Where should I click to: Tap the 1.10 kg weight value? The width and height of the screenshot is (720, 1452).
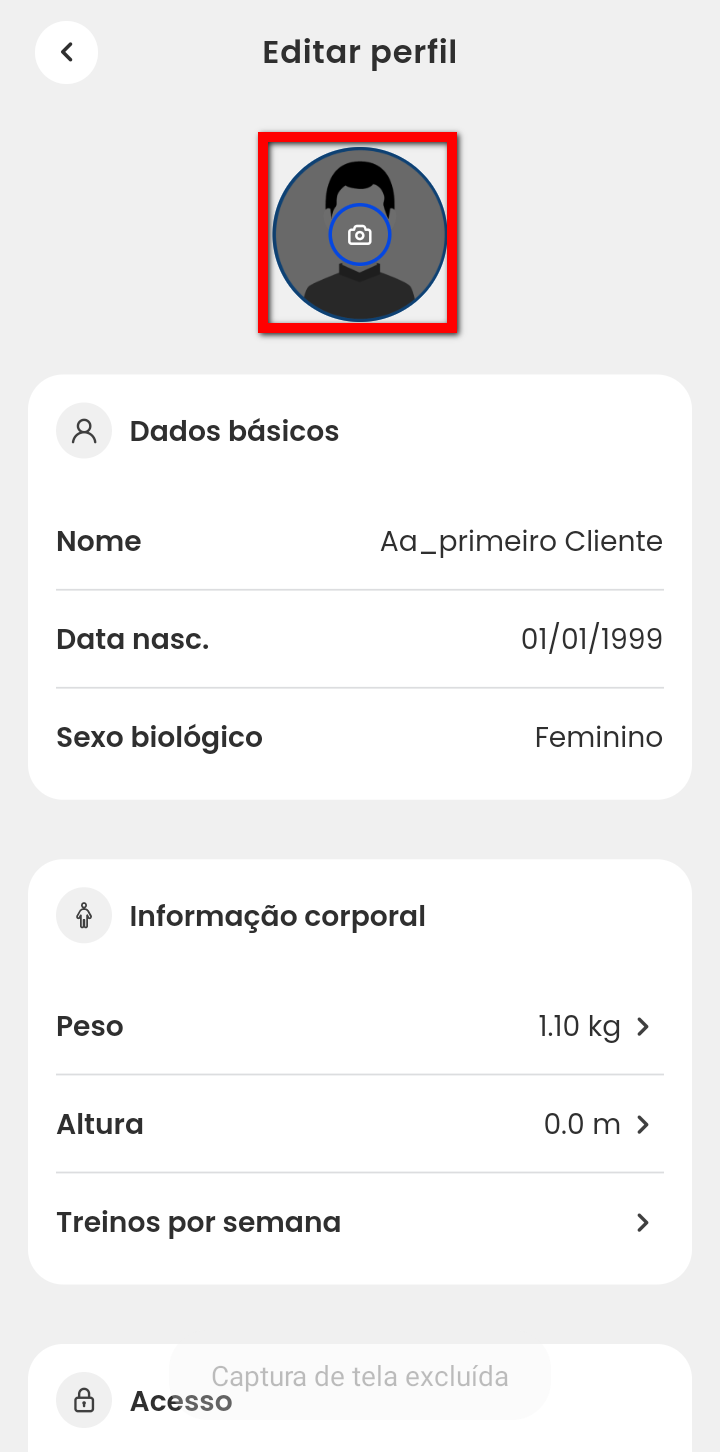click(x=579, y=1026)
